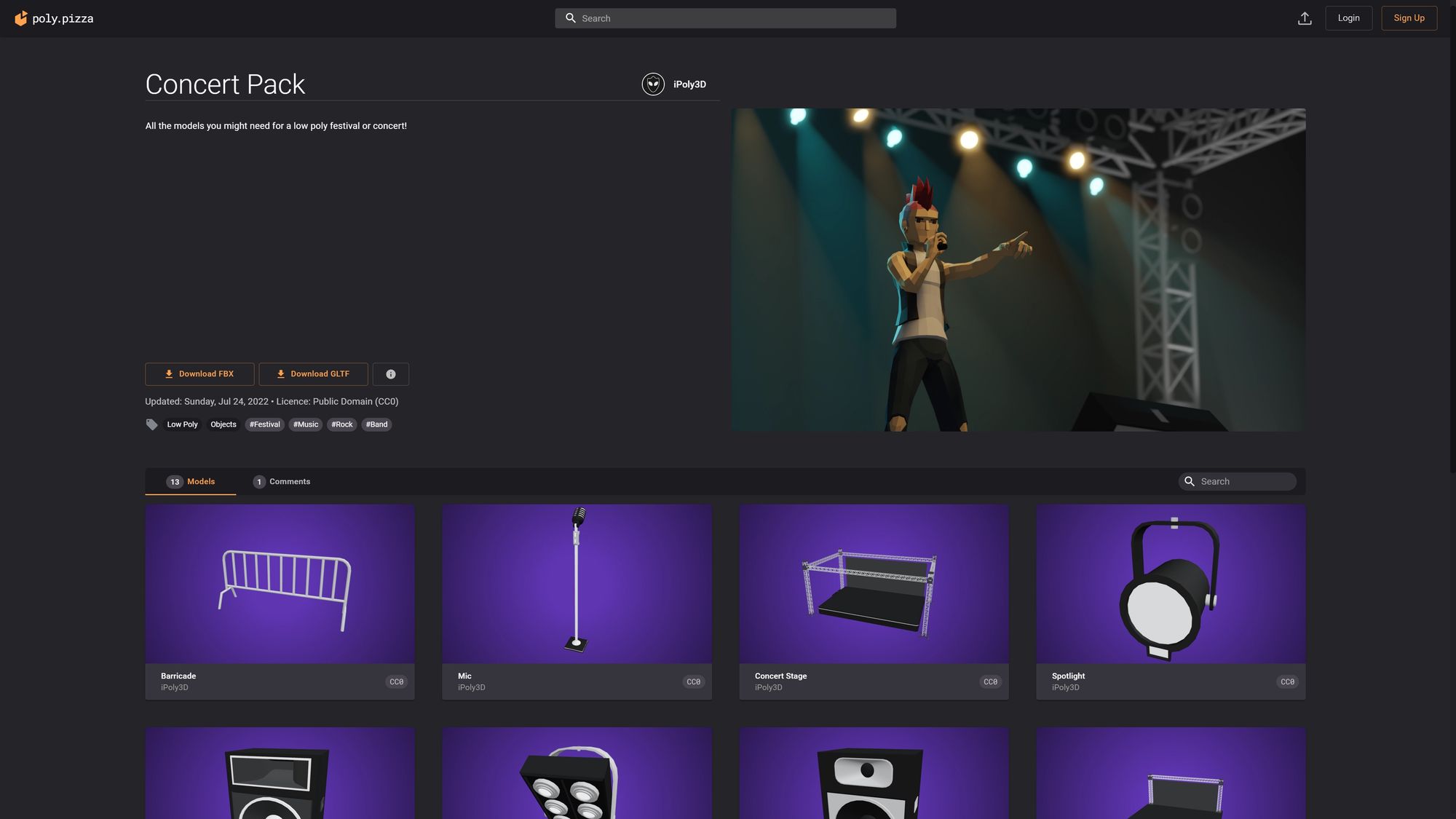
Task: Click the CC0 badge on Barricade card
Action: [396, 682]
